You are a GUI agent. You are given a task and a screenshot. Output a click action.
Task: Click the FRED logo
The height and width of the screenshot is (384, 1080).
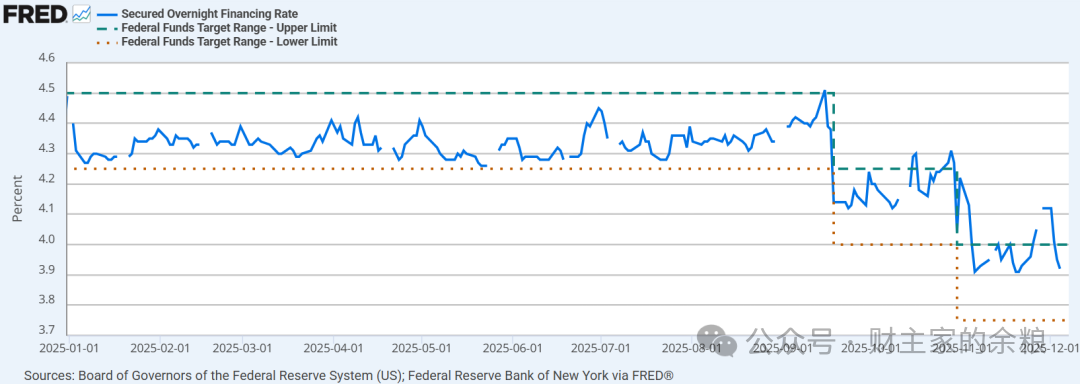point(36,13)
